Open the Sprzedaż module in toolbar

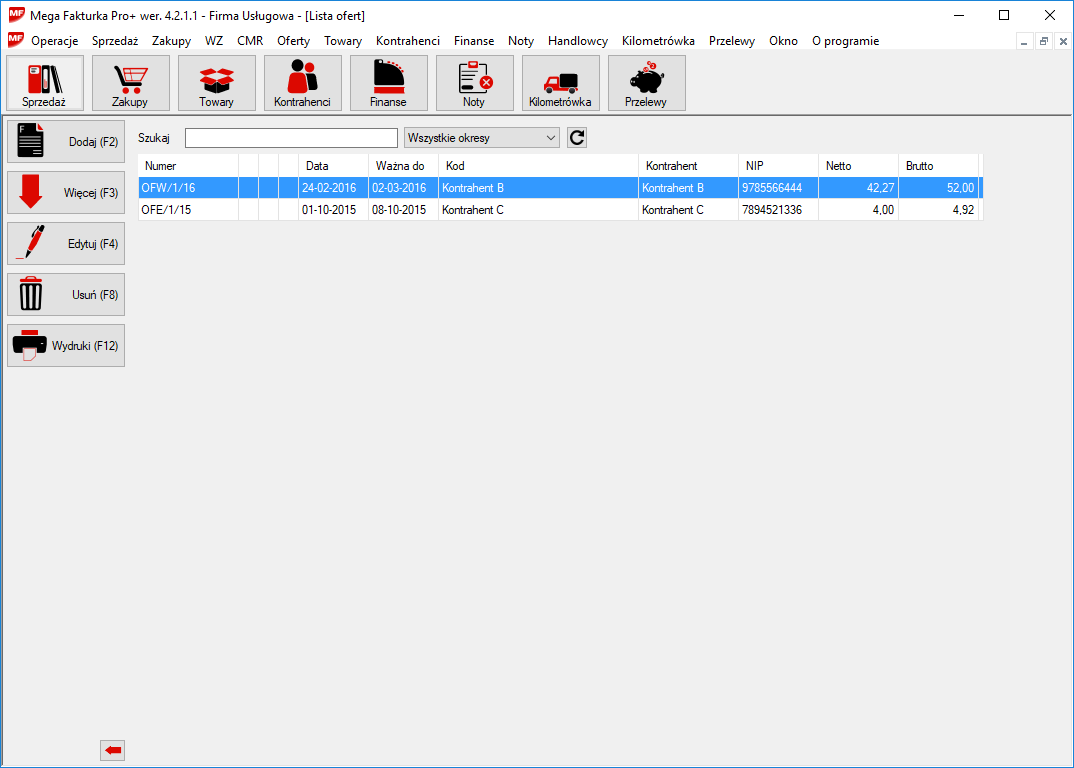[45, 83]
